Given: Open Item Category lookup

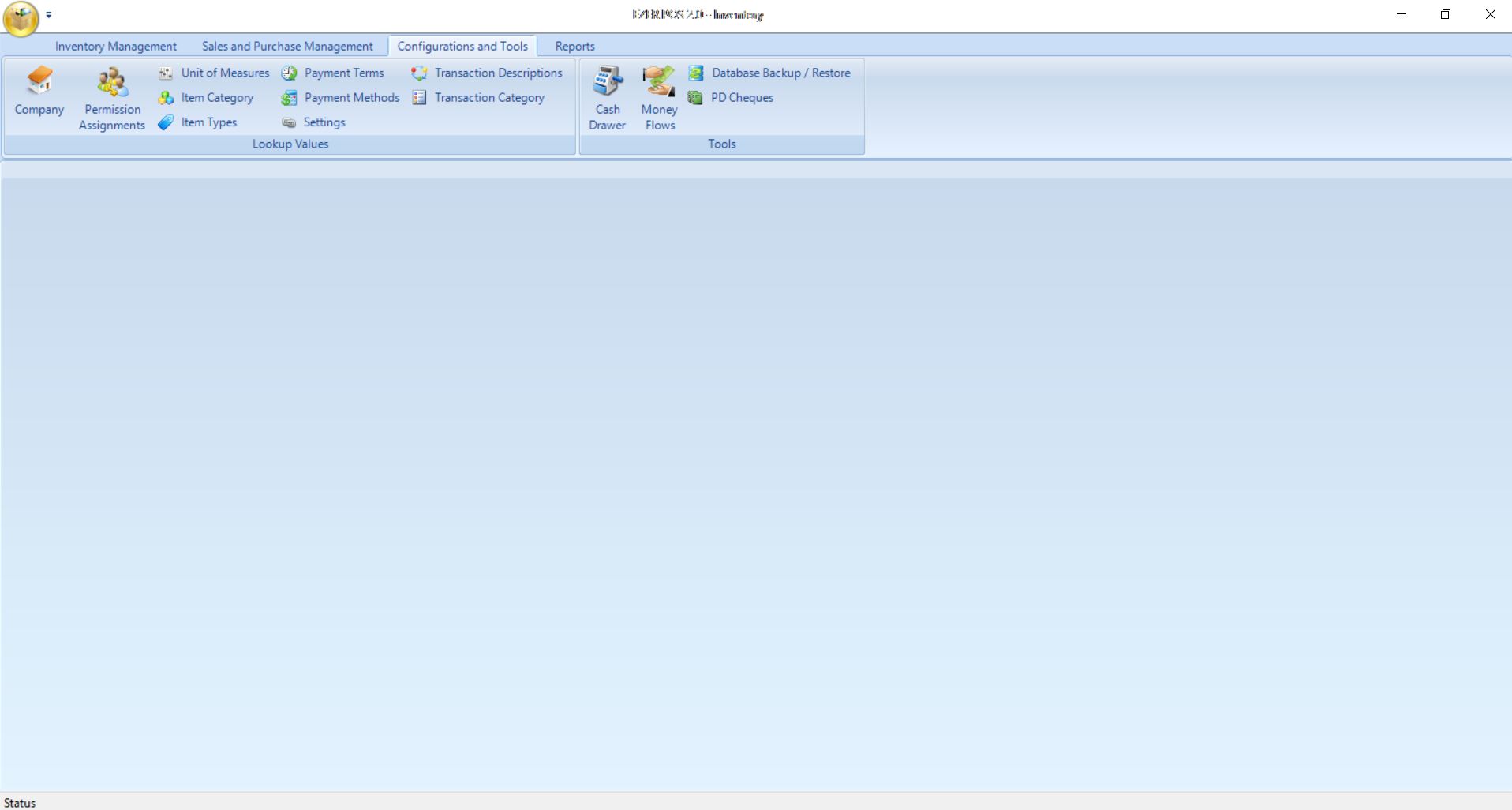Looking at the screenshot, I should pos(206,98).
